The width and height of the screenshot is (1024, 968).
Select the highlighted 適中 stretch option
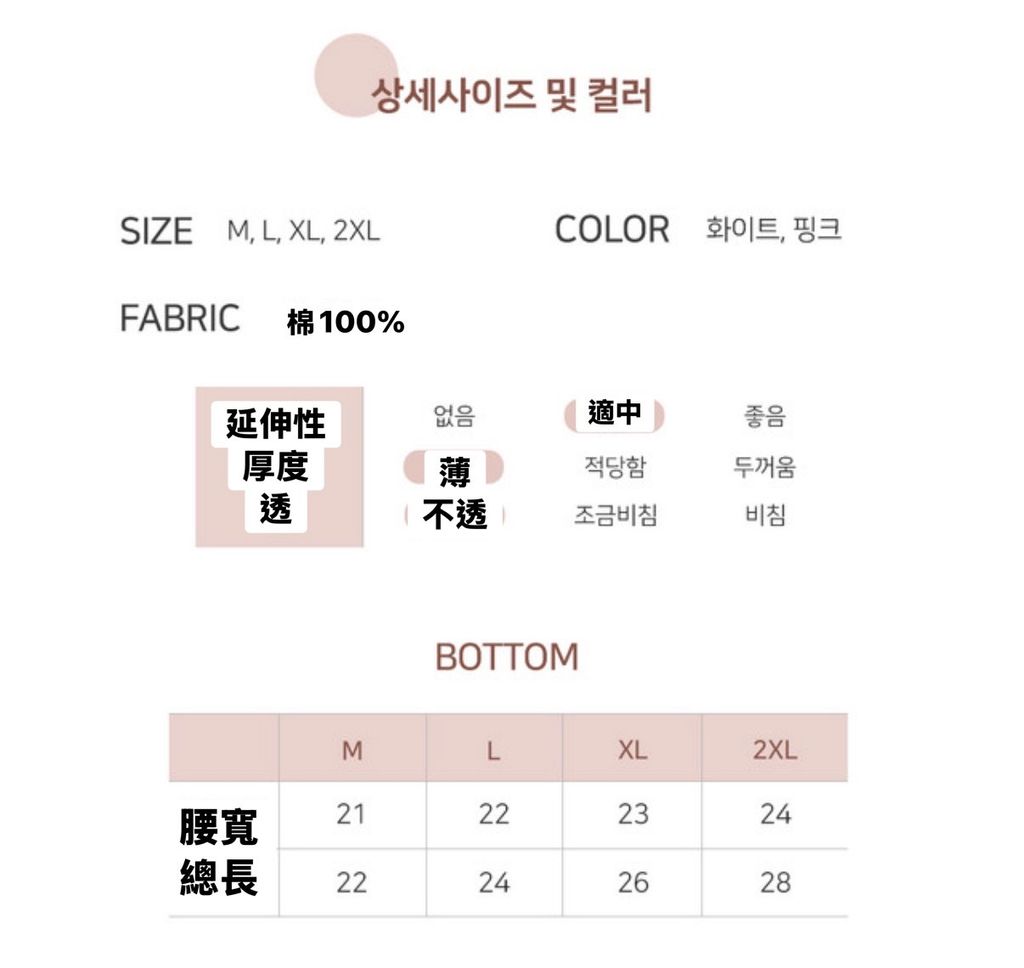pos(614,414)
